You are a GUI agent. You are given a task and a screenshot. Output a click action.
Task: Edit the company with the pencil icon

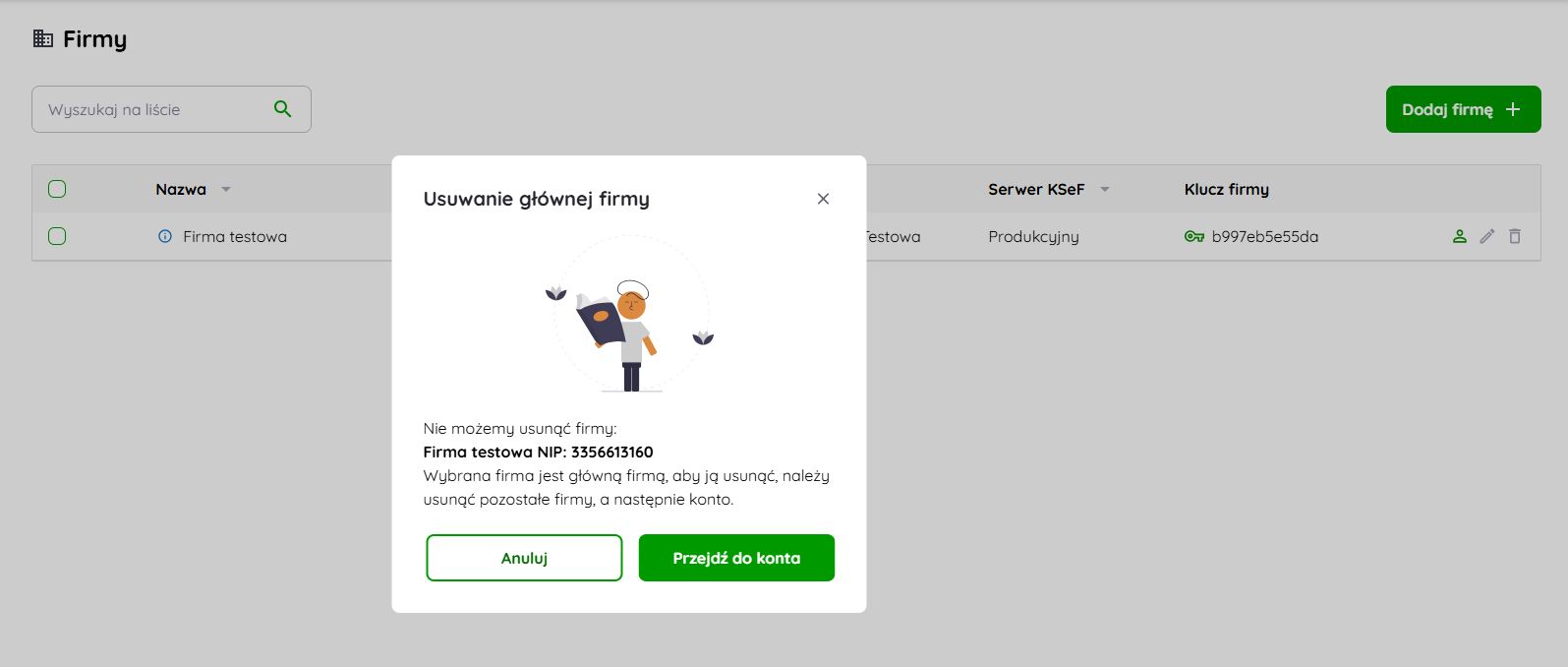coord(1487,236)
